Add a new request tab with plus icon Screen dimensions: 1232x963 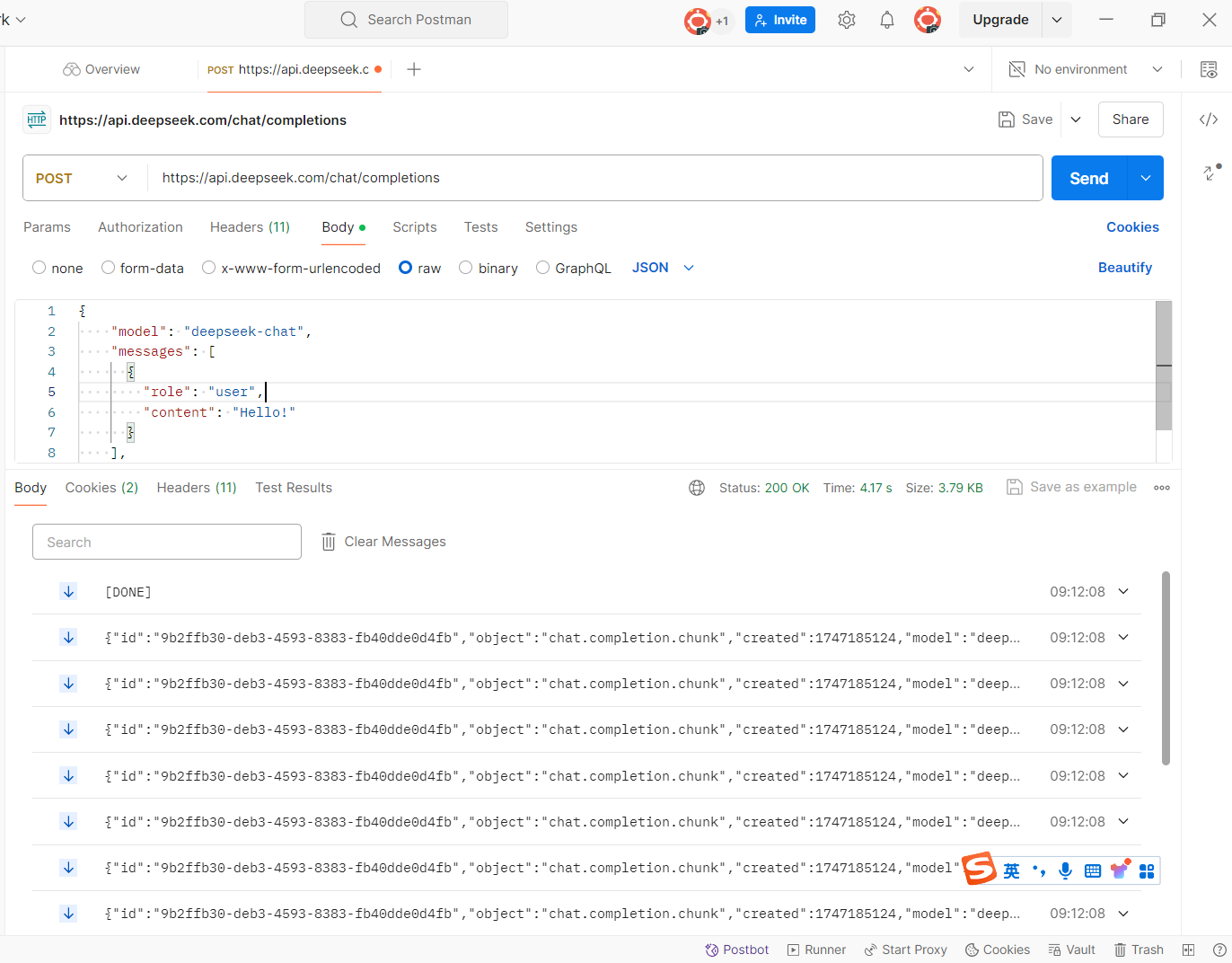[414, 69]
